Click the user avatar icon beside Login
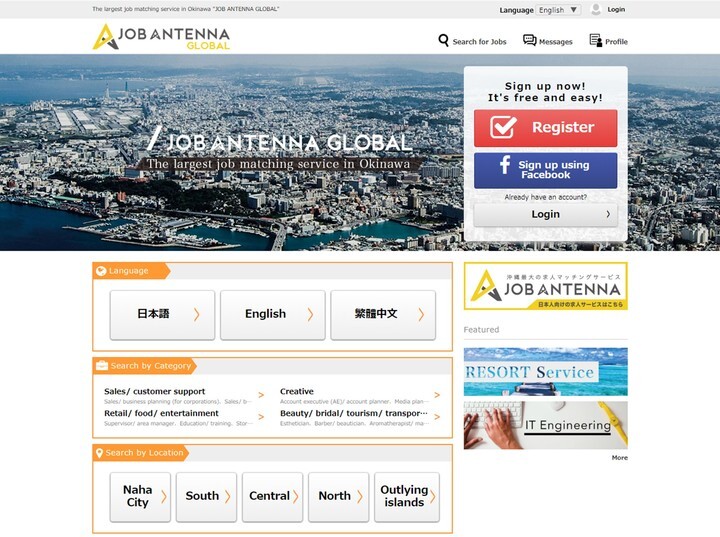This screenshot has width=720, height=537. coord(596,9)
